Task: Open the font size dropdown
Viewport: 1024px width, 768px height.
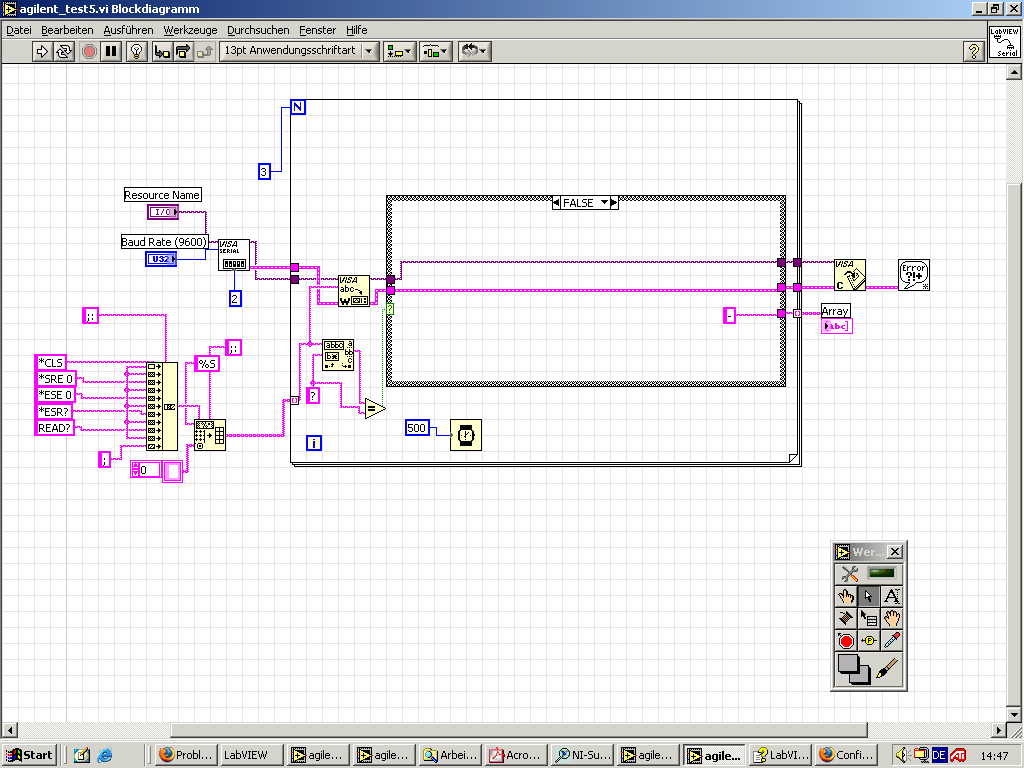Action: pyautogui.click(x=369, y=51)
